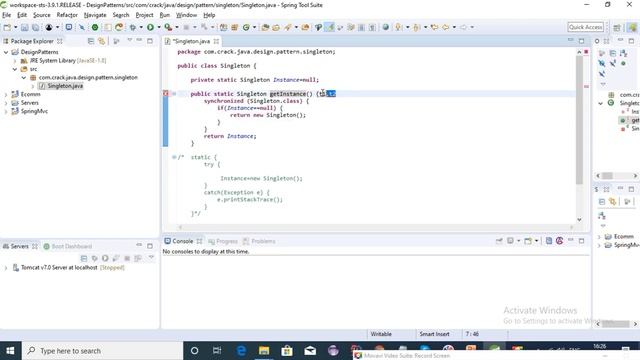Viewport: 640px width, 360px height.
Task: Expand the JRE System Library node
Action: coord(15,60)
